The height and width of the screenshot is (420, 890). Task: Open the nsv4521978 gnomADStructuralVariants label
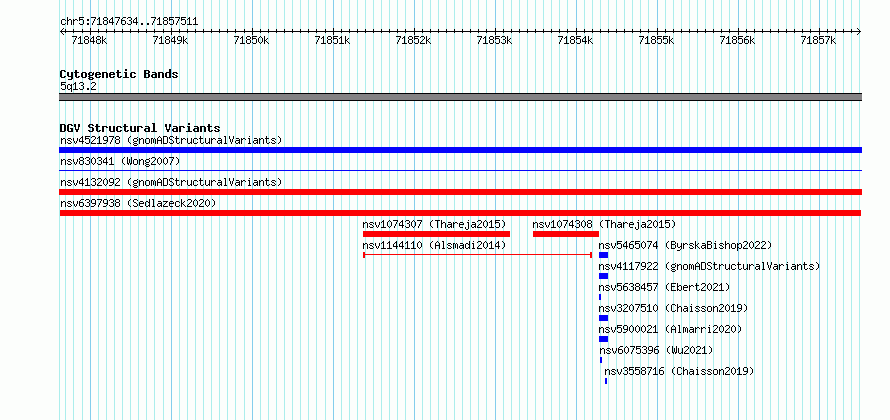(x=171, y=140)
